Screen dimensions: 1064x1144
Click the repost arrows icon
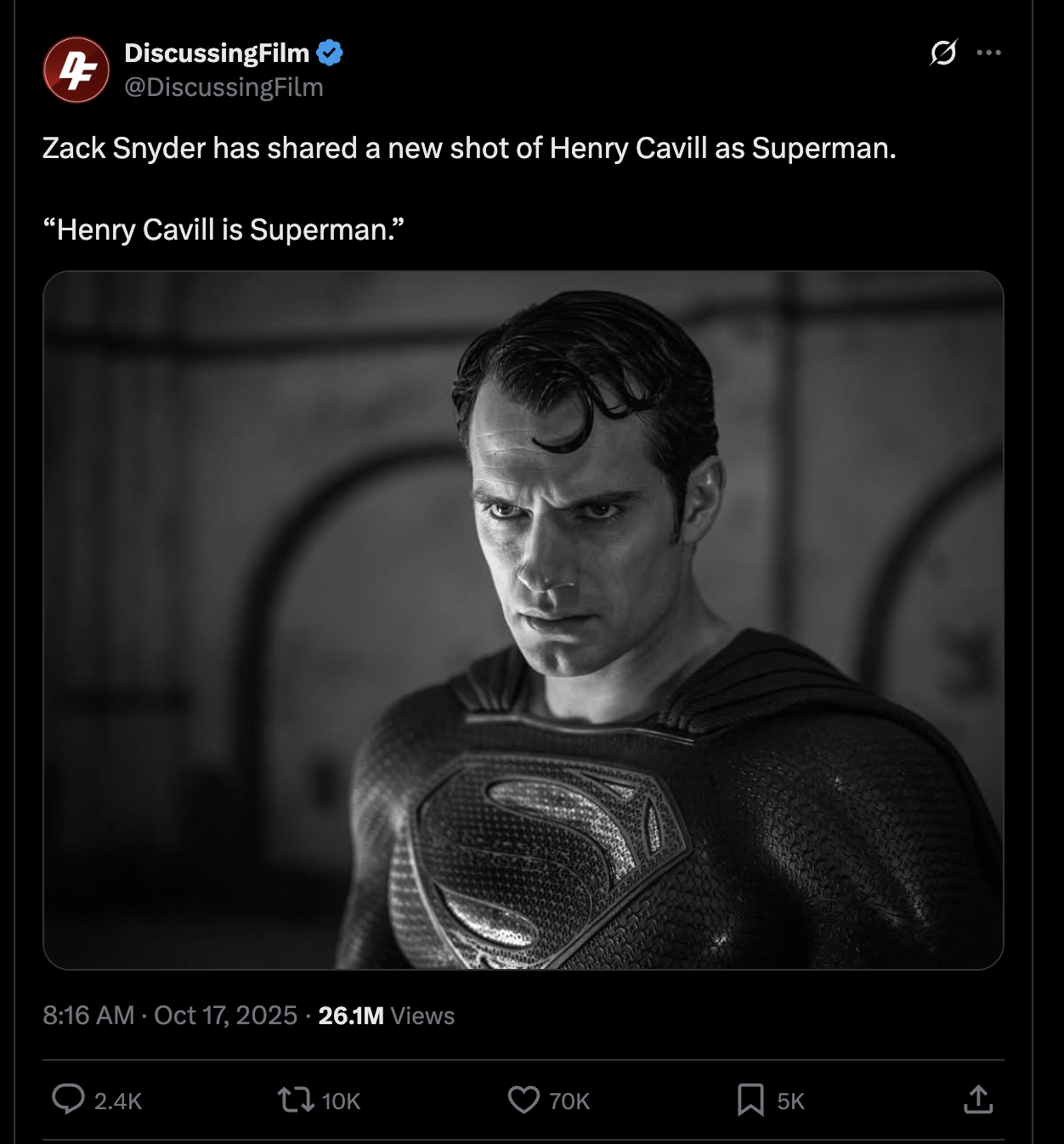click(295, 1100)
